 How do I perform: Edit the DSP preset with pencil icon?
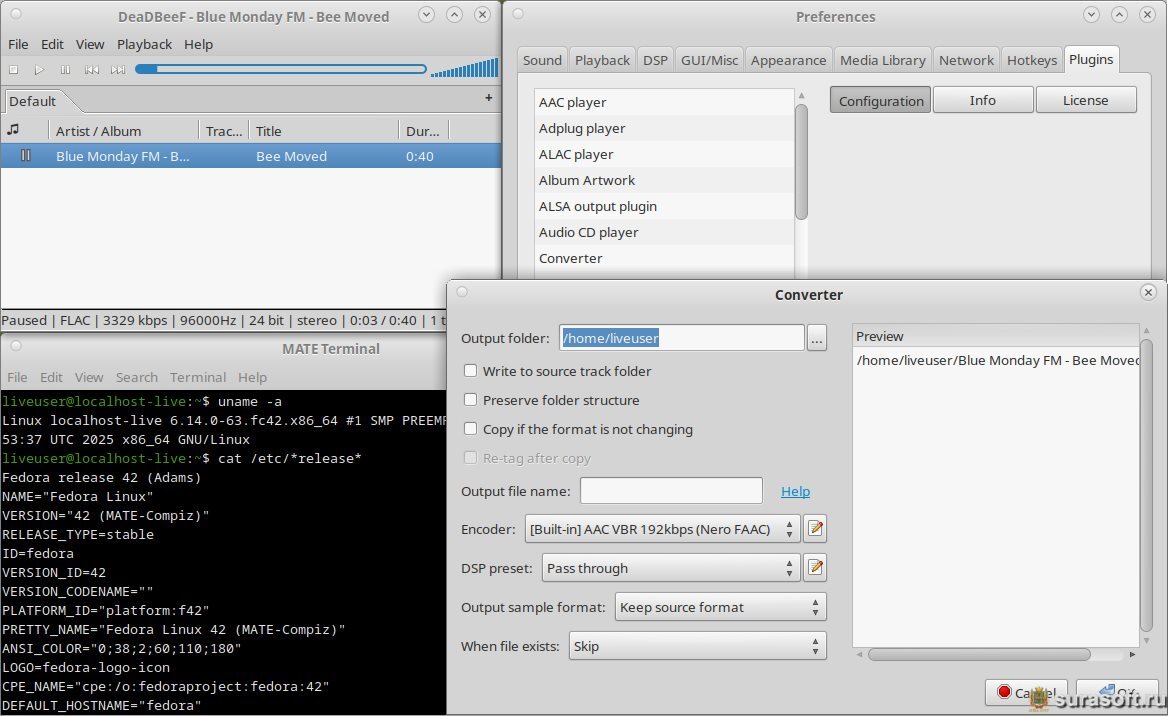pyautogui.click(x=815, y=568)
